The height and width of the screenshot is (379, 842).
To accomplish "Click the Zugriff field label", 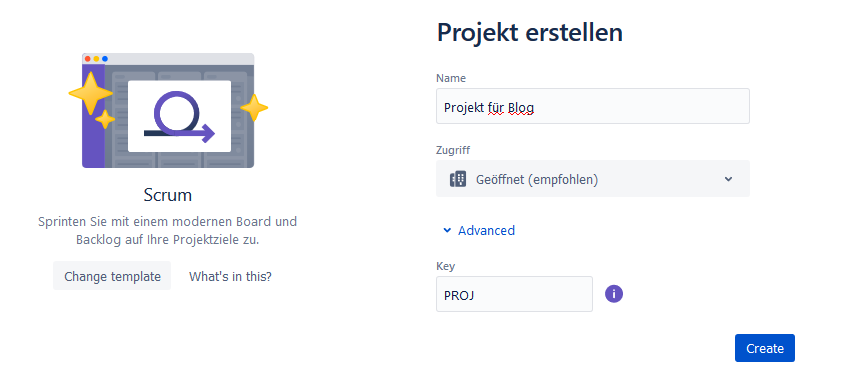I will click(x=453, y=150).
